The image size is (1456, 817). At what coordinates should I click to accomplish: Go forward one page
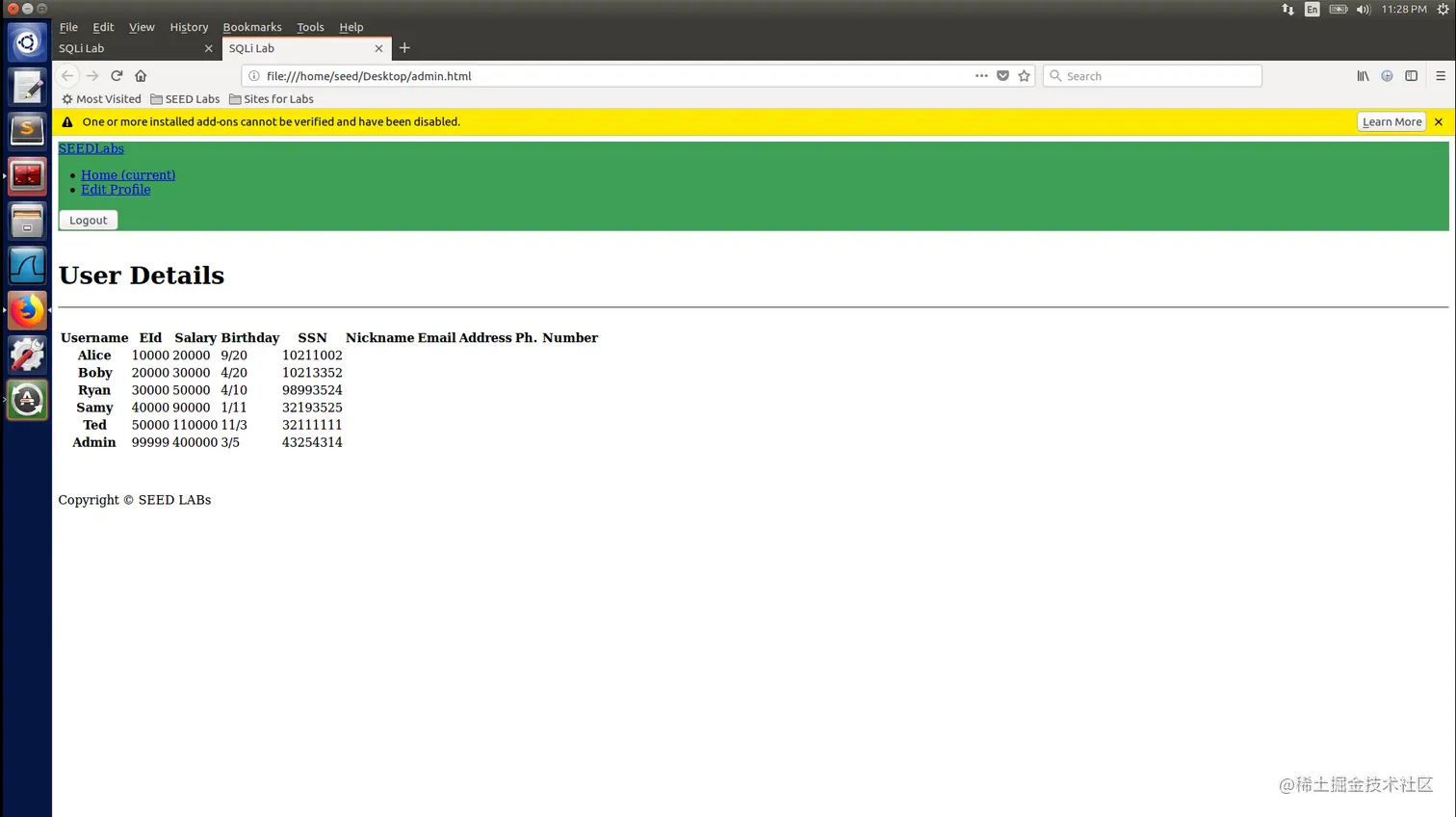click(92, 76)
